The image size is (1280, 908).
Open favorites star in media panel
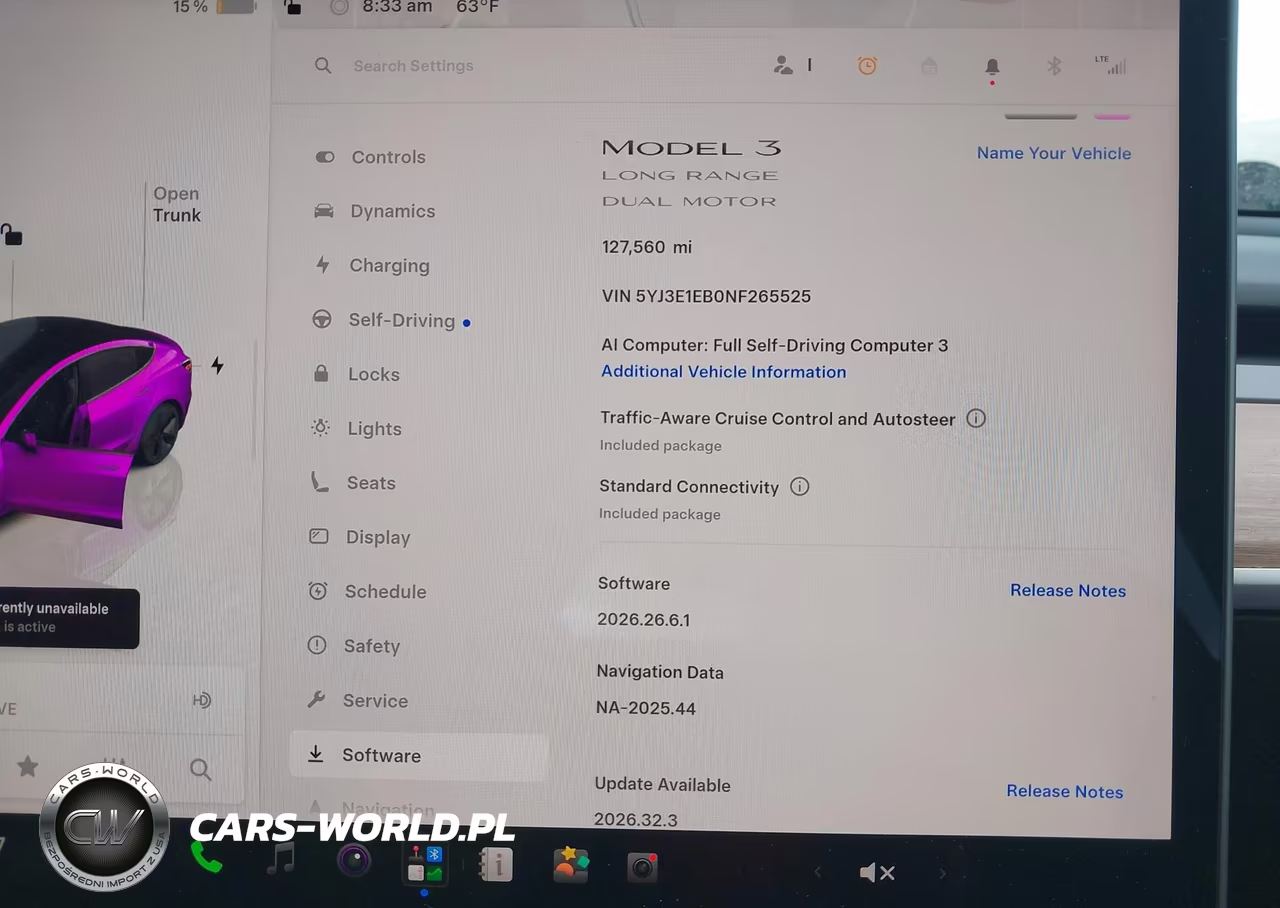click(28, 767)
